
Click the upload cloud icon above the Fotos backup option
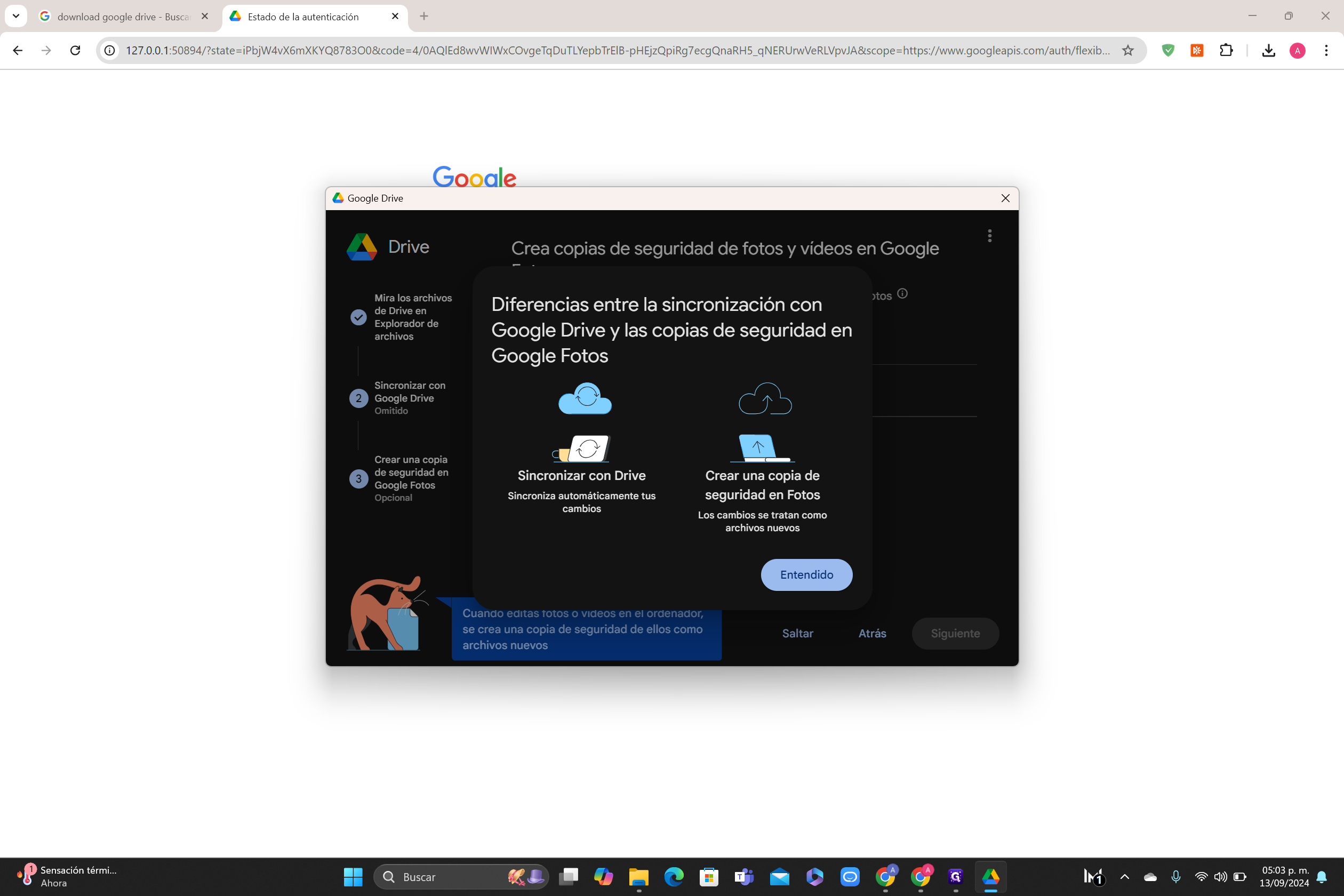(x=765, y=398)
